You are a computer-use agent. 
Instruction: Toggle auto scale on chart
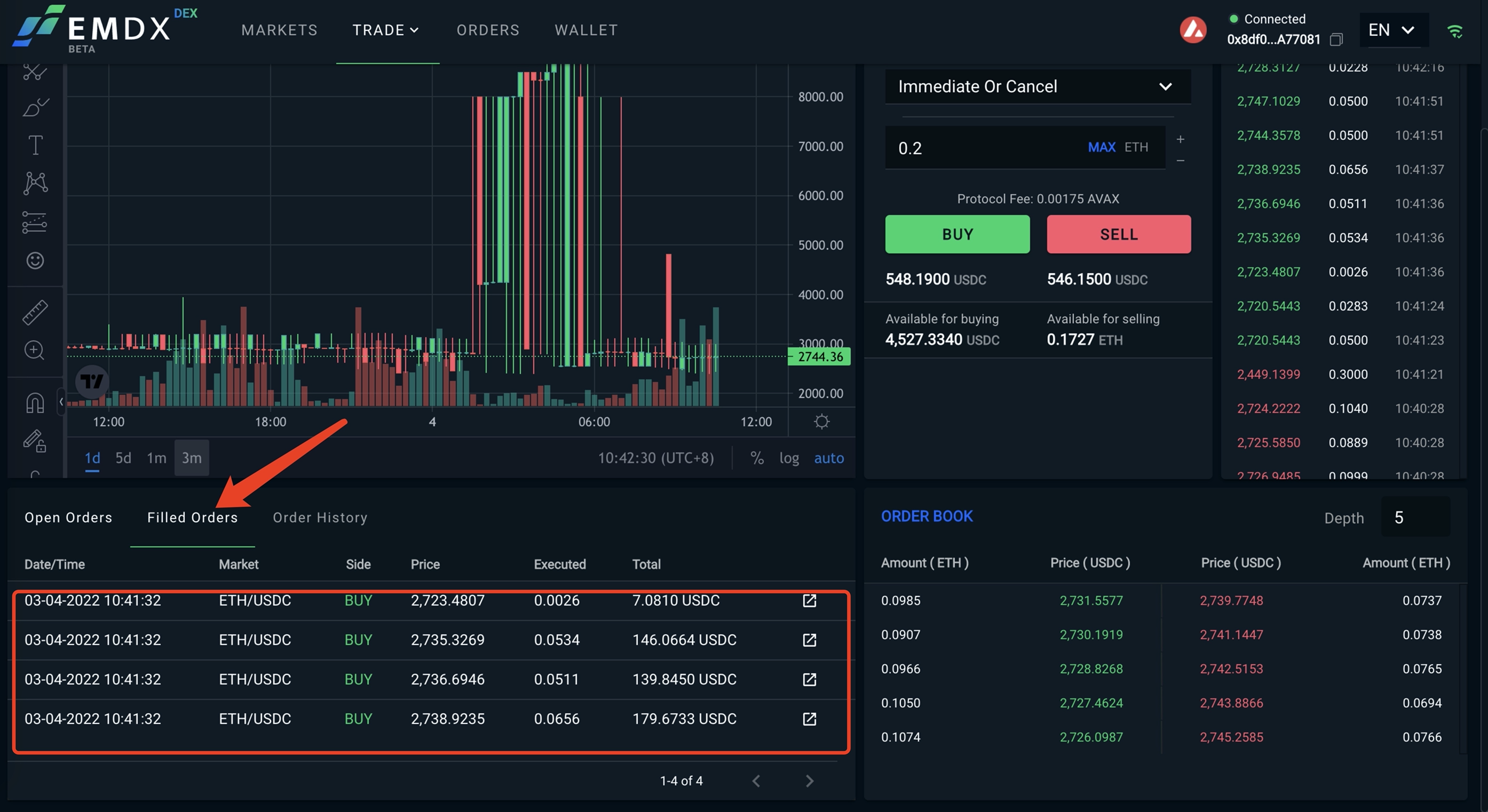[828, 458]
